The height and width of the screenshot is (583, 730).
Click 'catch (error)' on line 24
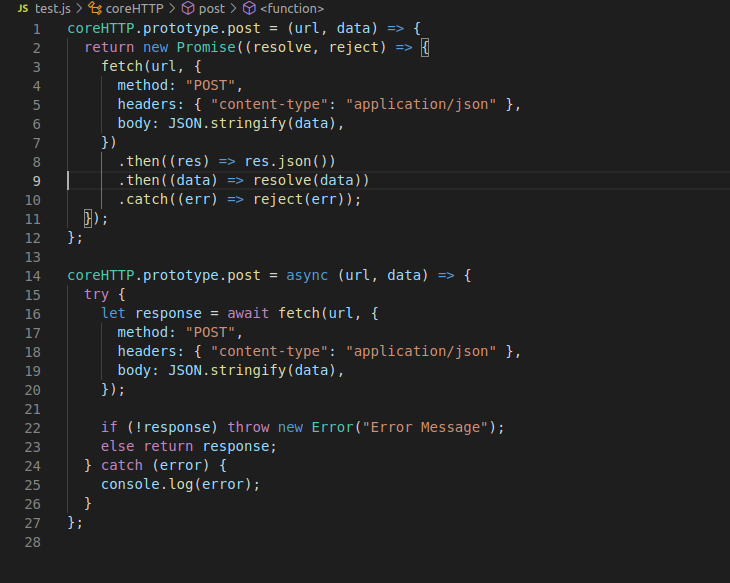coord(155,466)
